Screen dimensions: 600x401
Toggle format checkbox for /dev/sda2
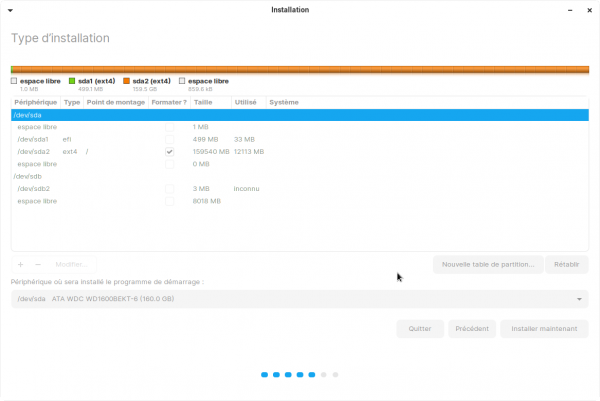[x=170, y=152]
